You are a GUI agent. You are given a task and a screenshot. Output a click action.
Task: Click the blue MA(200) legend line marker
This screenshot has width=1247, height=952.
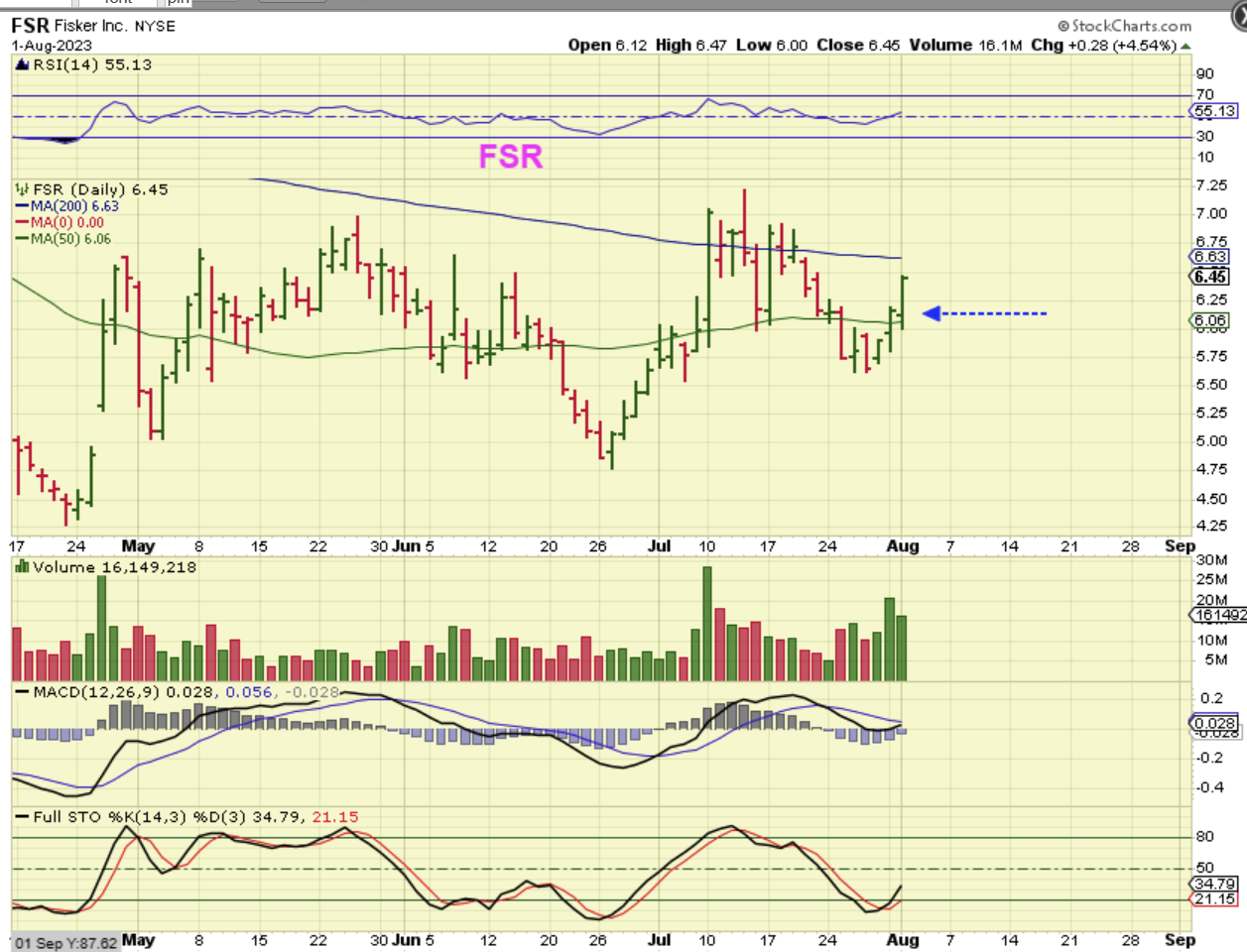point(22,206)
